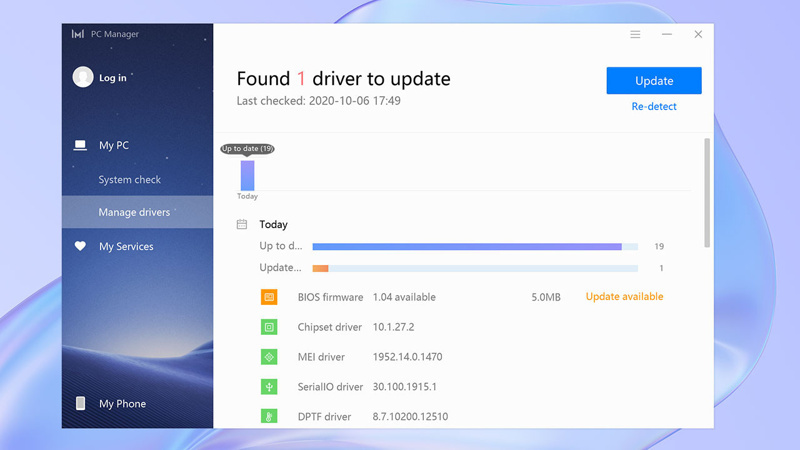Click the up-to-date count 19

click(x=659, y=246)
